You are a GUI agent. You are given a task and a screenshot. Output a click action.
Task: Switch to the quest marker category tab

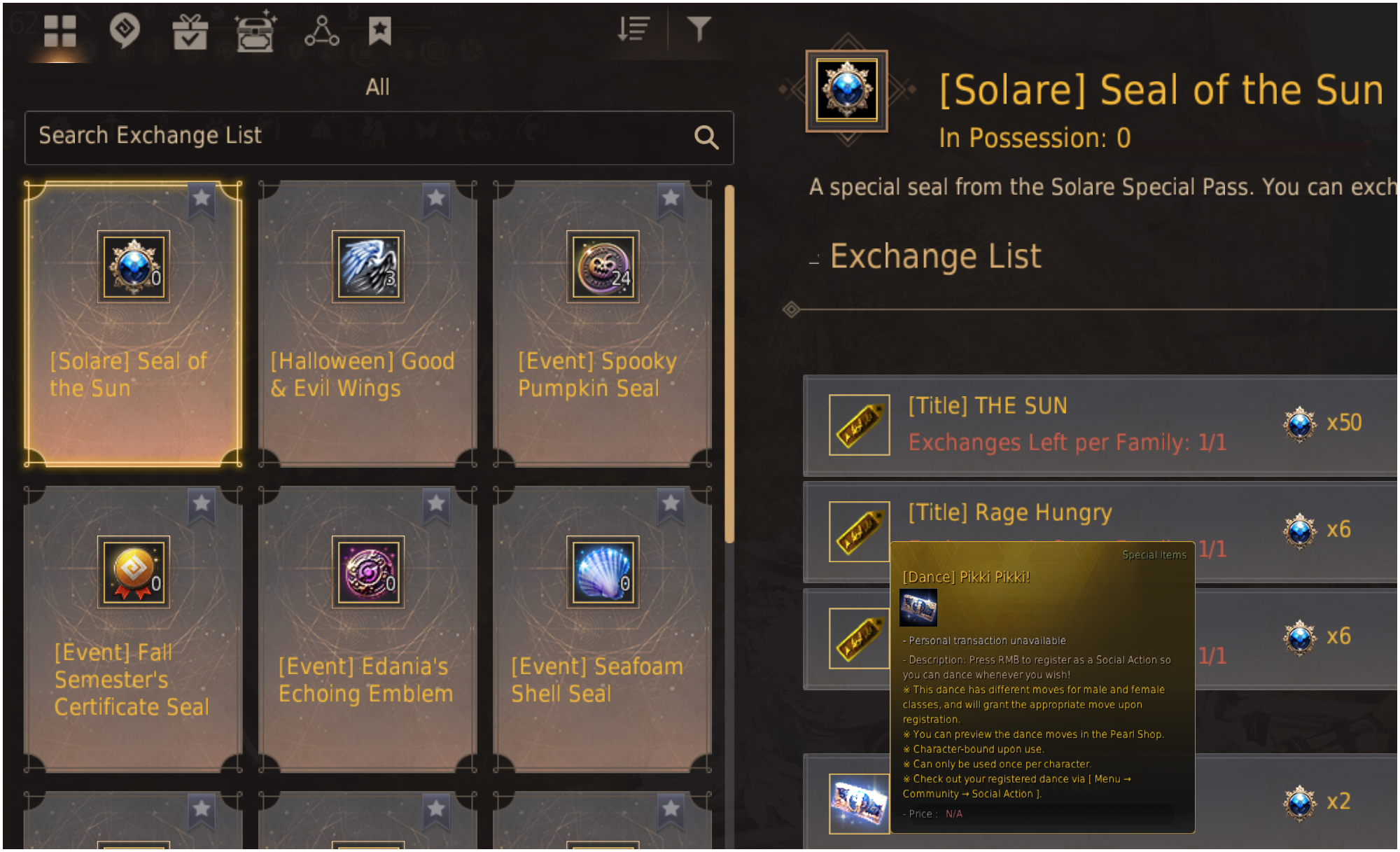coord(125,31)
